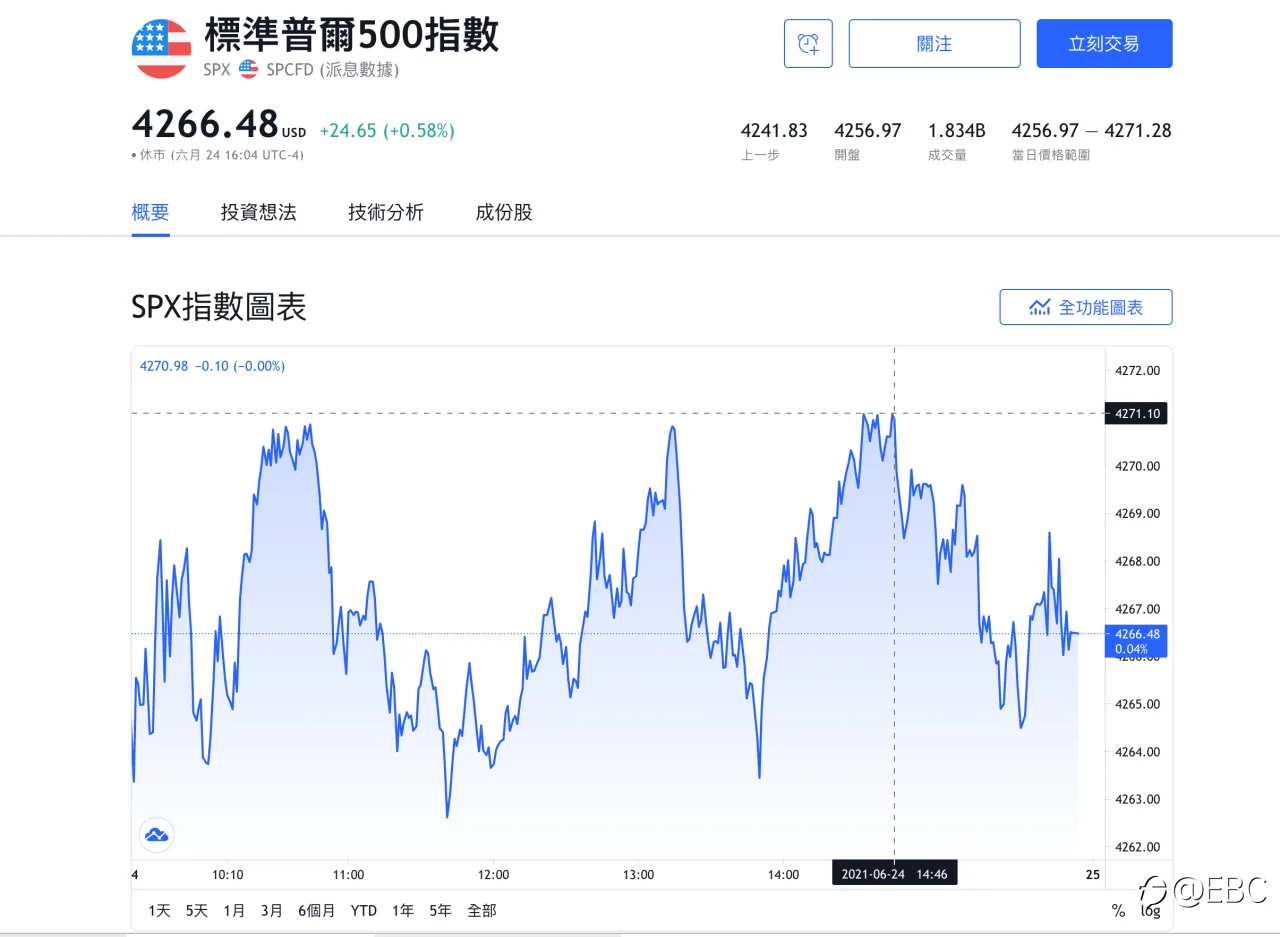Image resolution: width=1280 pixels, height=937 pixels.
Task: Click the 4270.98 −0.10 chart legend
Action: tap(212, 366)
